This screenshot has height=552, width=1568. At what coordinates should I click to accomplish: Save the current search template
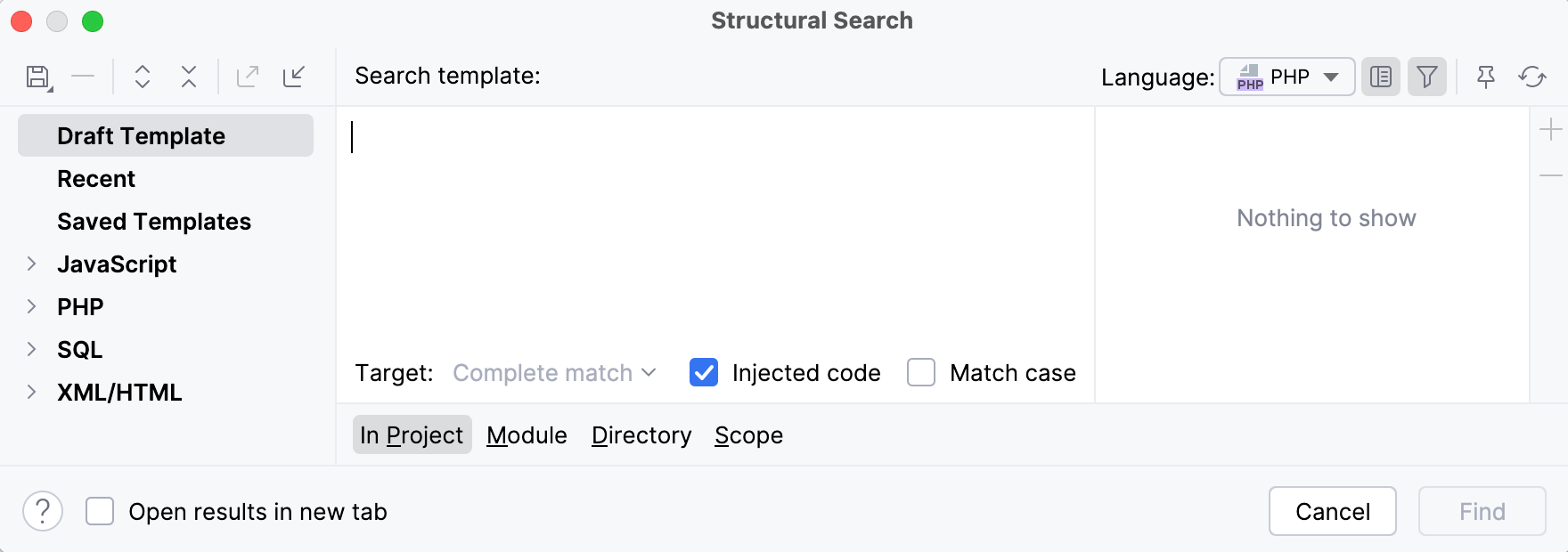(37, 77)
